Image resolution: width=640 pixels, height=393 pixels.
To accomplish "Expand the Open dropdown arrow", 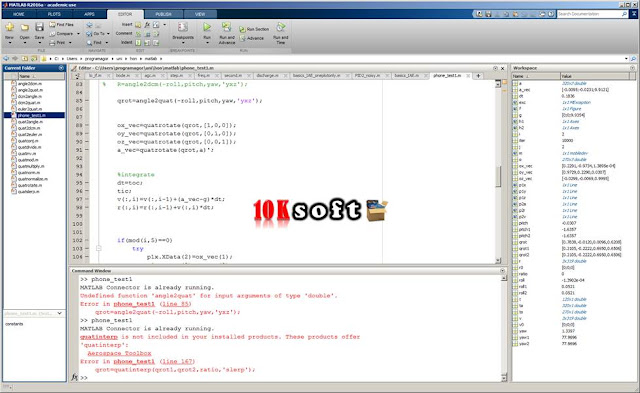I will click(24, 43).
